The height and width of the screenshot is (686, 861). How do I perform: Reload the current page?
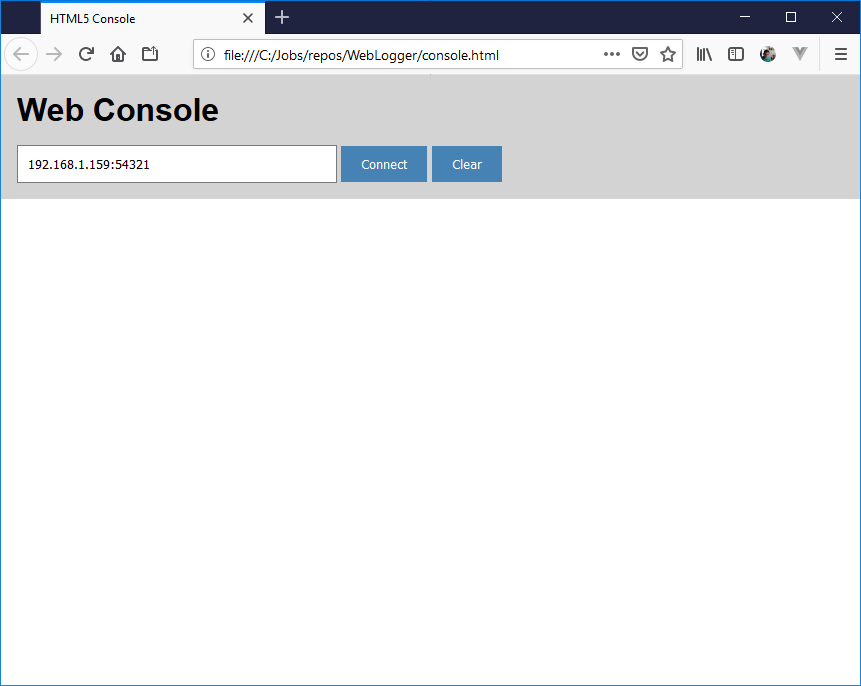point(86,55)
